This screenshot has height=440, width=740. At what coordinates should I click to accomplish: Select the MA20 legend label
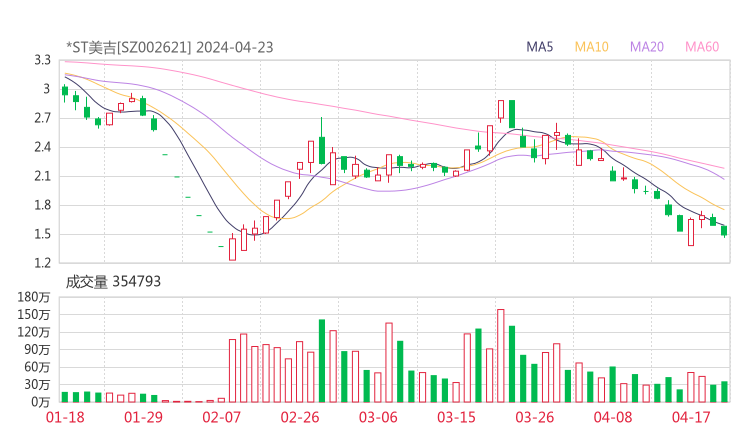(647, 47)
